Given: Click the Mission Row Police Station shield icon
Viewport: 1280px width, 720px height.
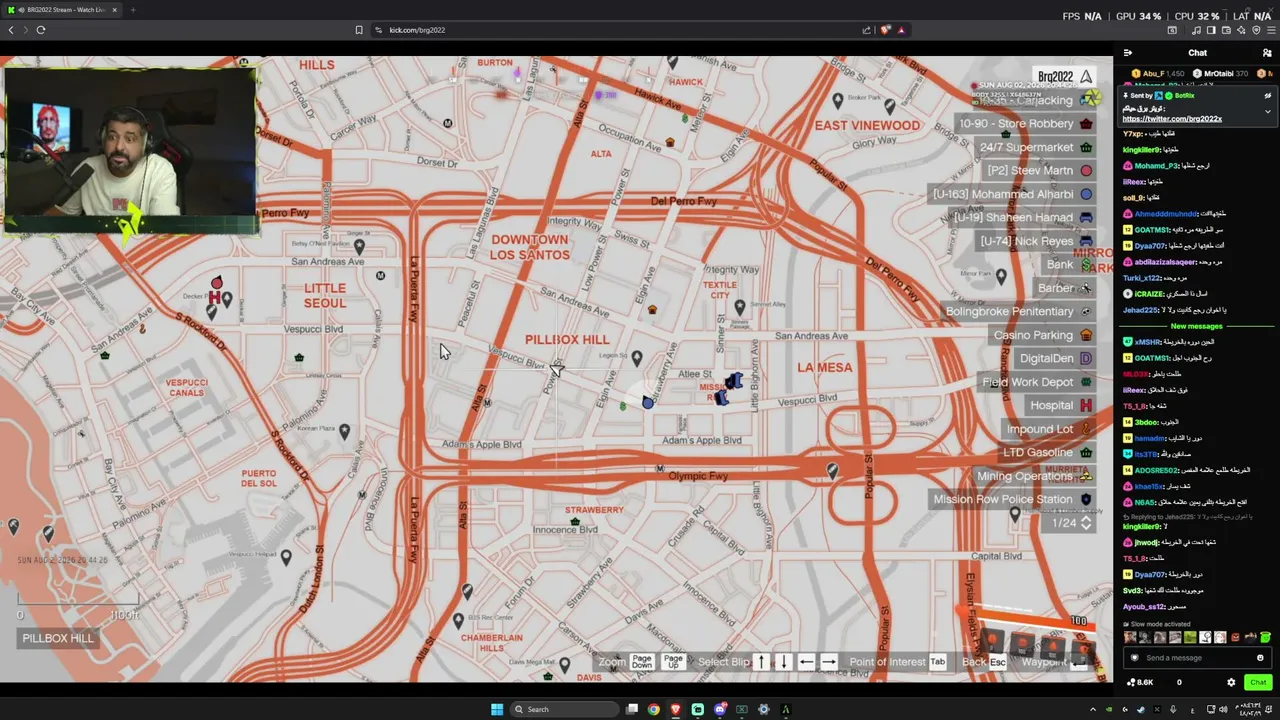Looking at the screenshot, I should 1086,499.
